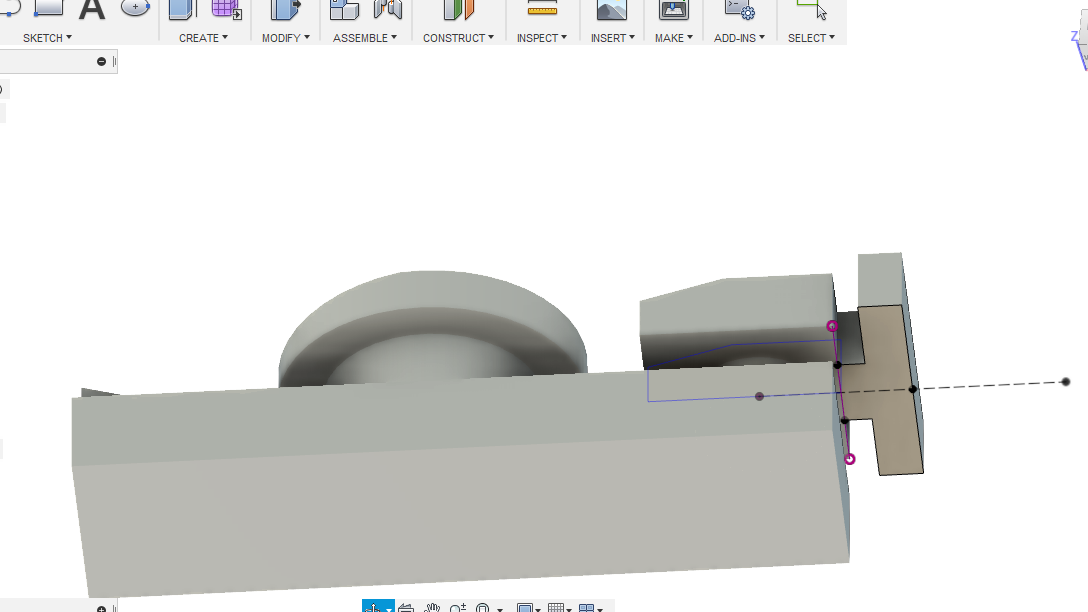Select the black endpoint of the dashed line
This screenshot has width=1088, height=612.
tap(1066, 382)
